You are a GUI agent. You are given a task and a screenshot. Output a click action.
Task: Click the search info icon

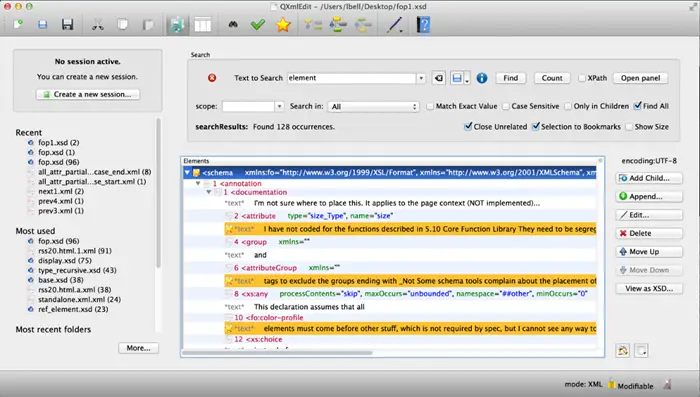tap(482, 78)
